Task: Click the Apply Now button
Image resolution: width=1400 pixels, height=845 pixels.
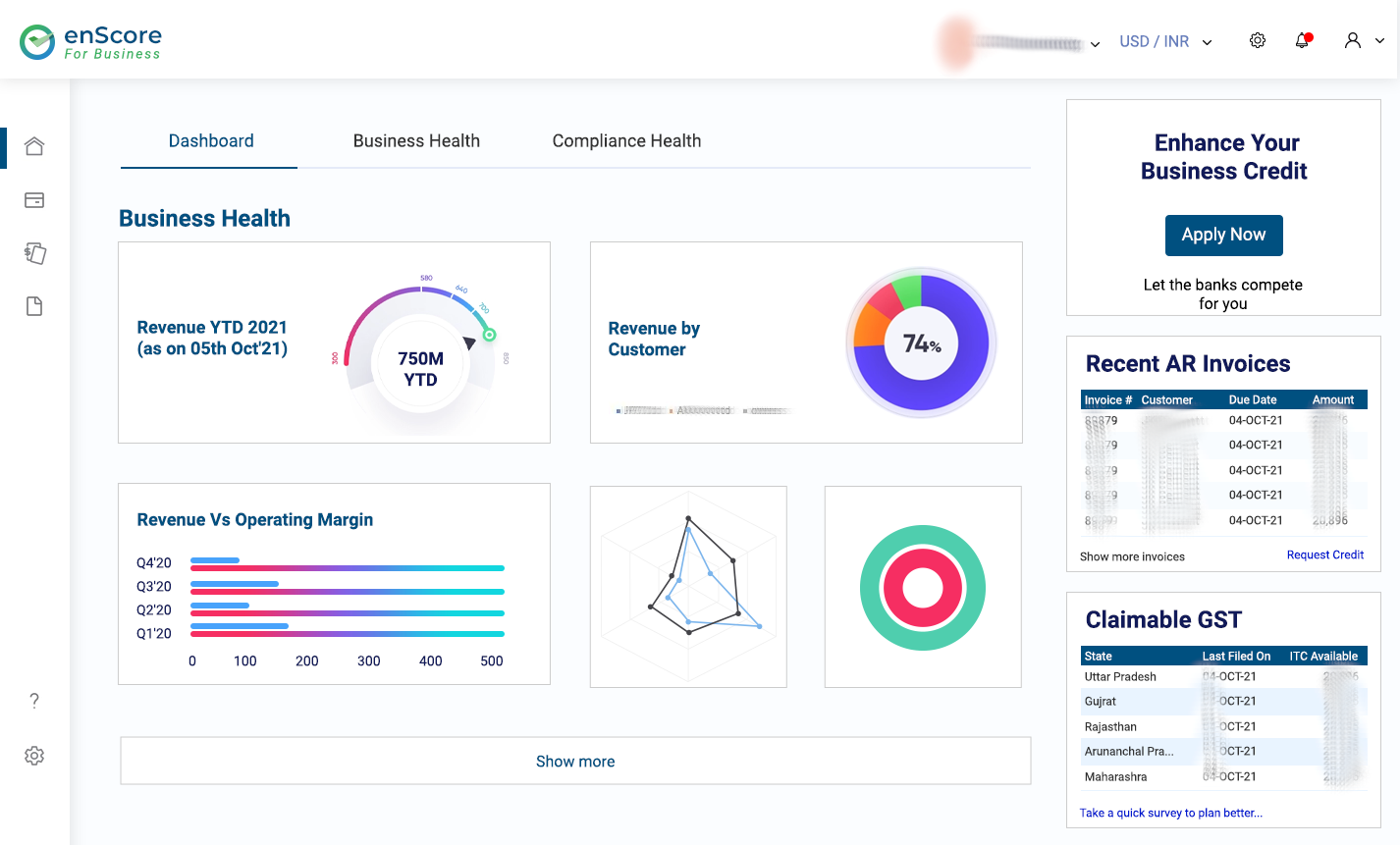Action: coord(1223,235)
